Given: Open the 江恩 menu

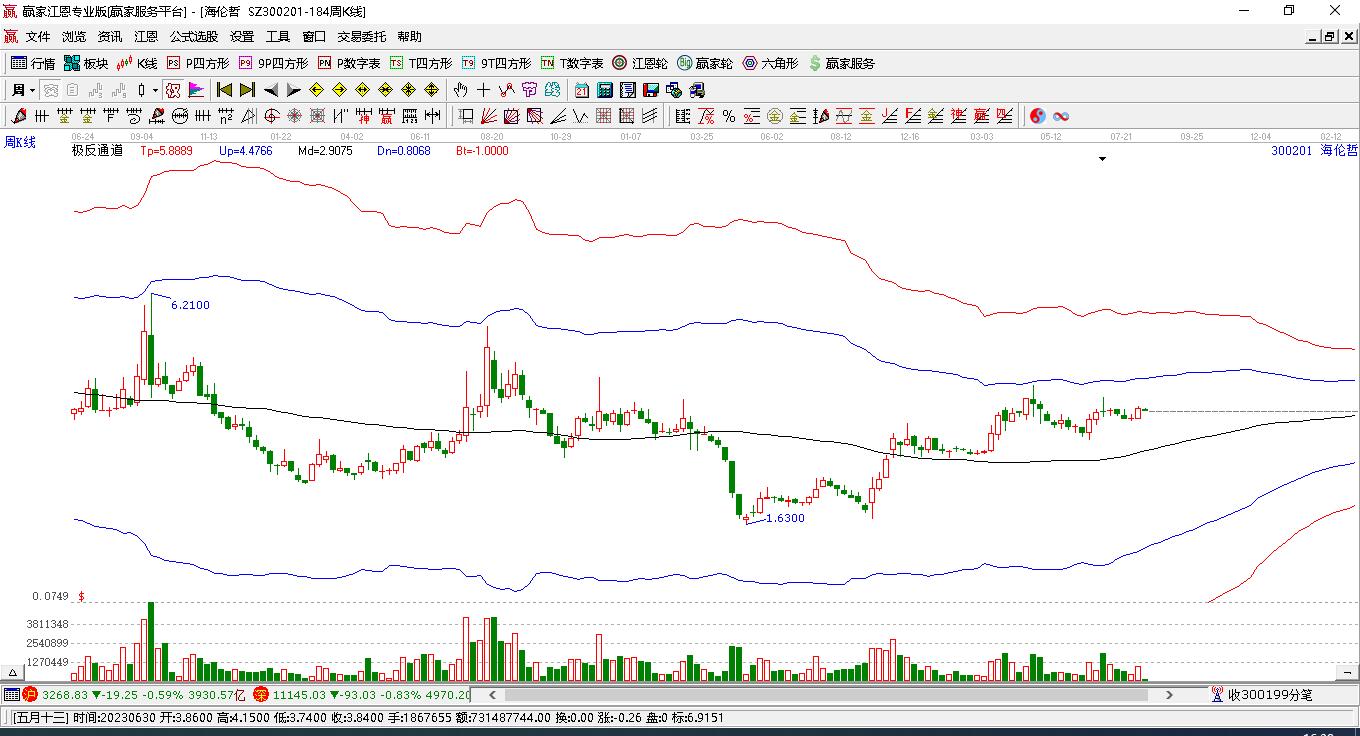Looking at the screenshot, I should pyautogui.click(x=146, y=37).
